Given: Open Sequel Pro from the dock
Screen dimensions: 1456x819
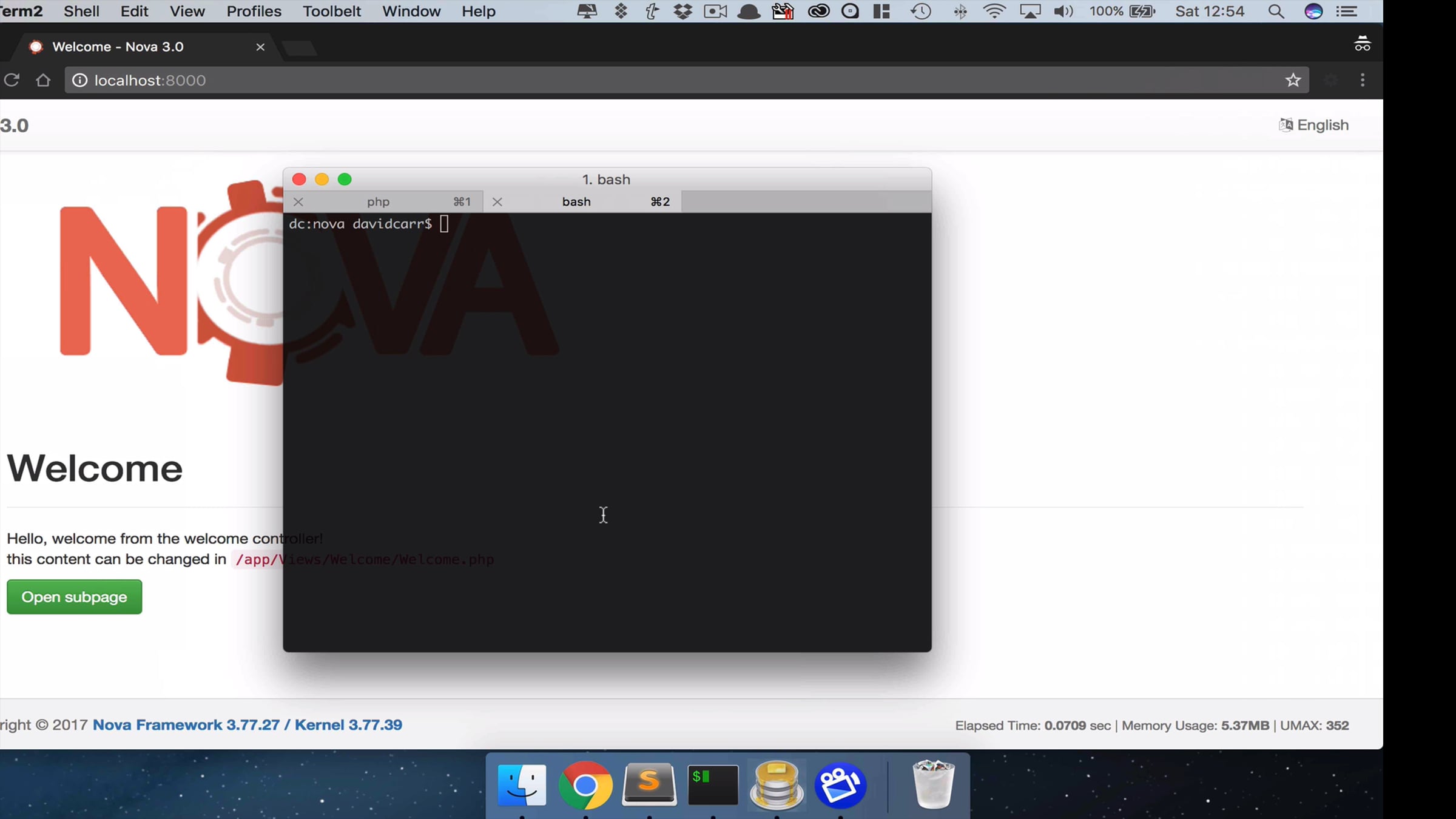Looking at the screenshot, I should 777,785.
